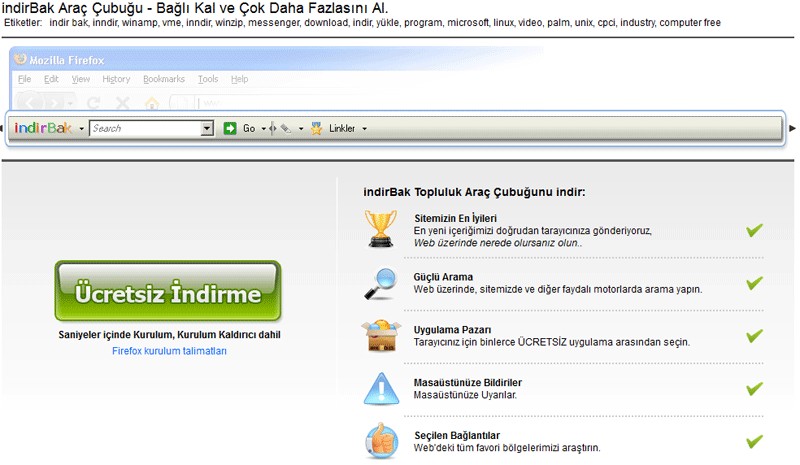Click the blue alert triangle icon

(381, 389)
